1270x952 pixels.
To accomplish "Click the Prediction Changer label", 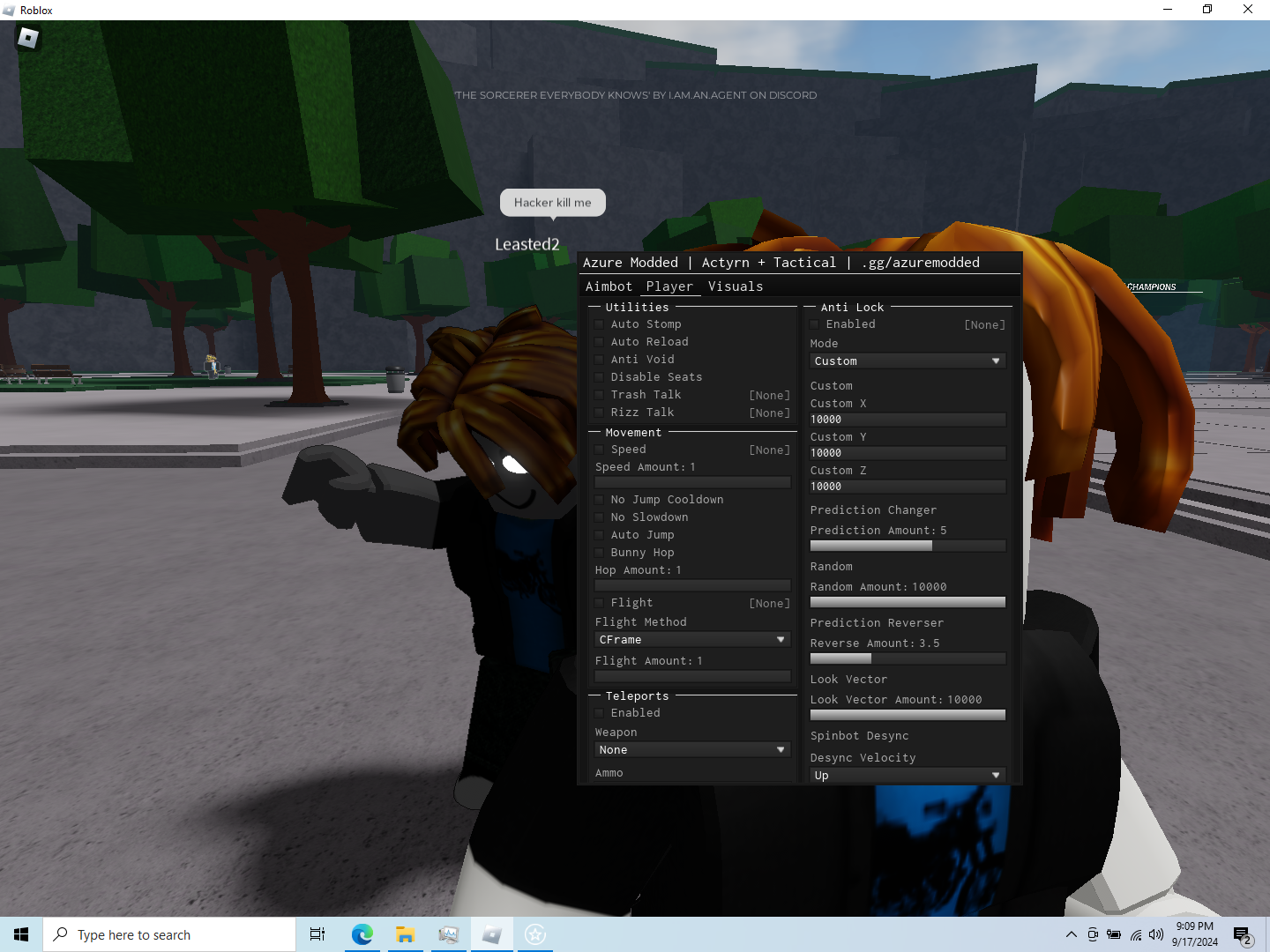I will 873,510.
